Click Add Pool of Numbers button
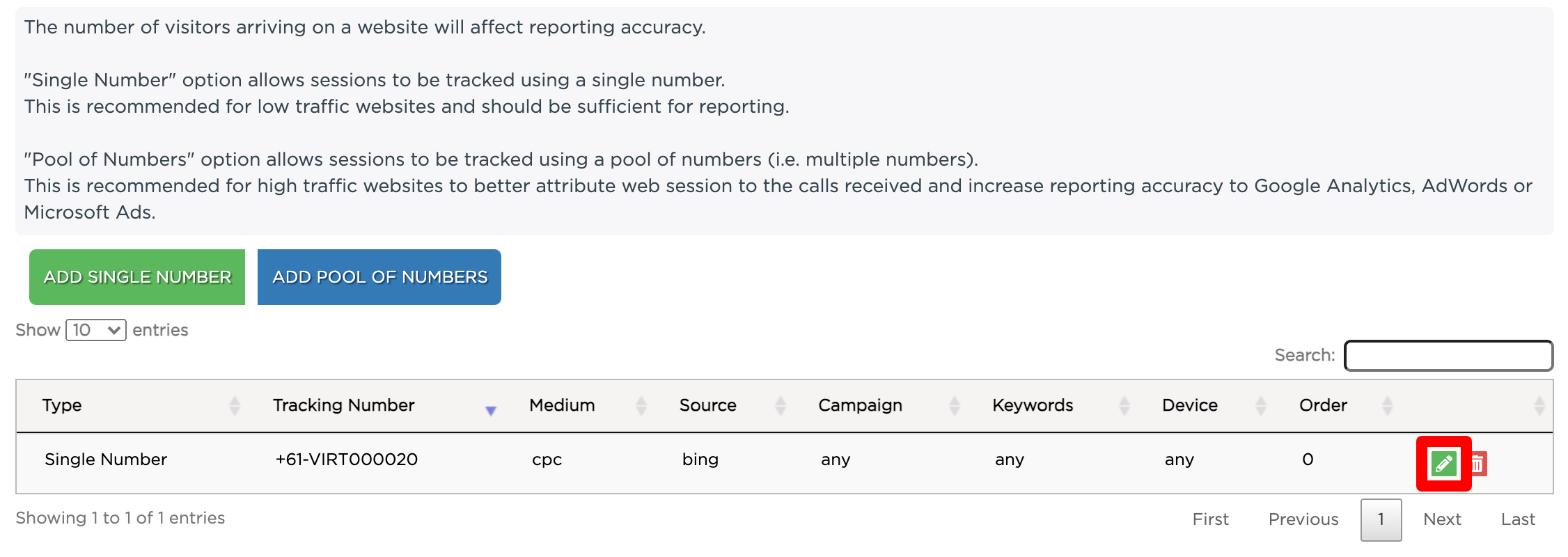This screenshot has width=1568, height=557. pyautogui.click(x=379, y=277)
